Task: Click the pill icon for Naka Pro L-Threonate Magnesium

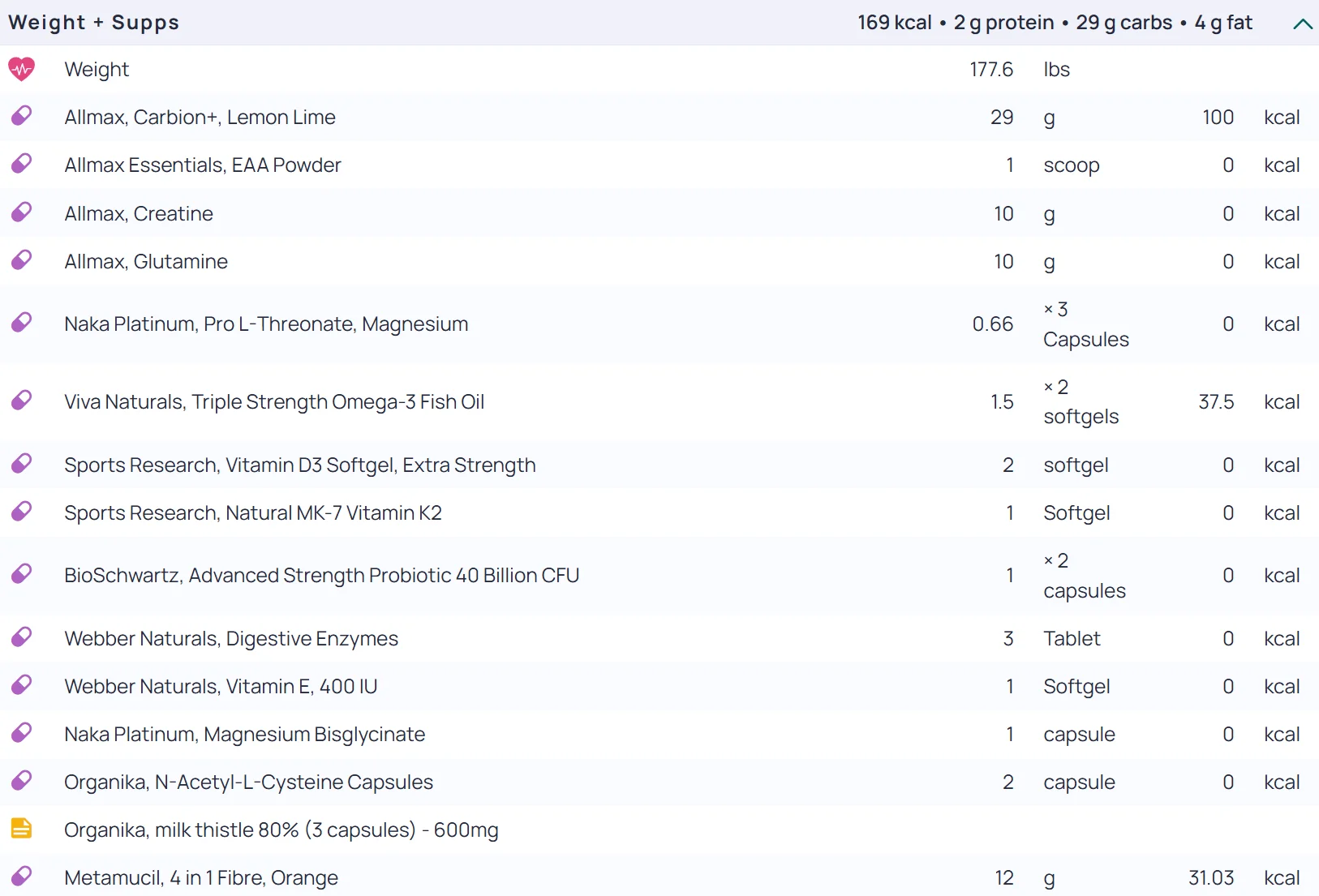Action: [22, 324]
